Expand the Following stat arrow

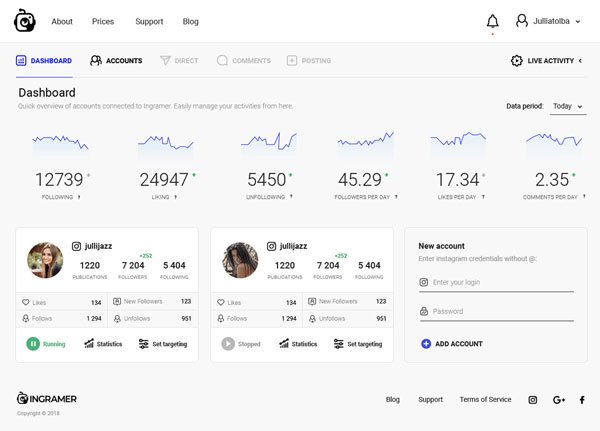pos(79,197)
